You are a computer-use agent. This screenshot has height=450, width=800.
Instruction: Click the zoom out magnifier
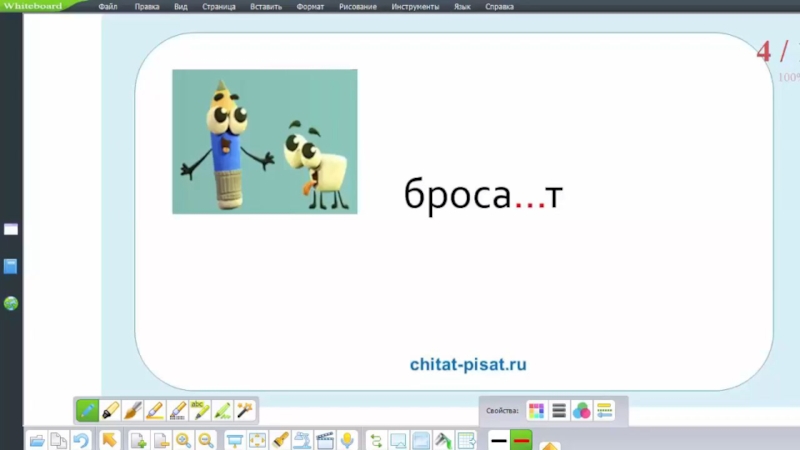tap(206, 440)
